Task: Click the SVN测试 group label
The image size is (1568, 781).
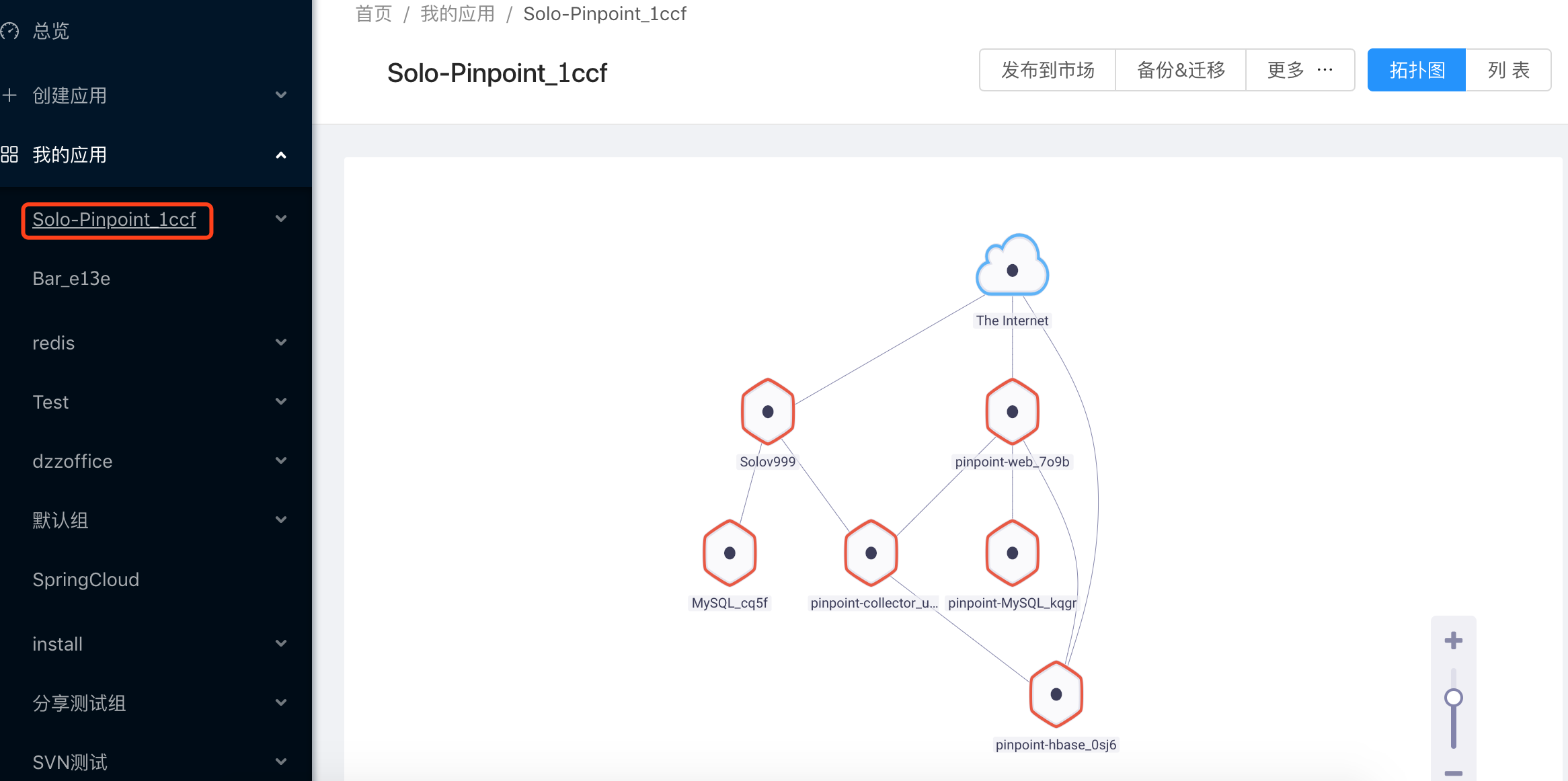Action: [x=70, y=762]
